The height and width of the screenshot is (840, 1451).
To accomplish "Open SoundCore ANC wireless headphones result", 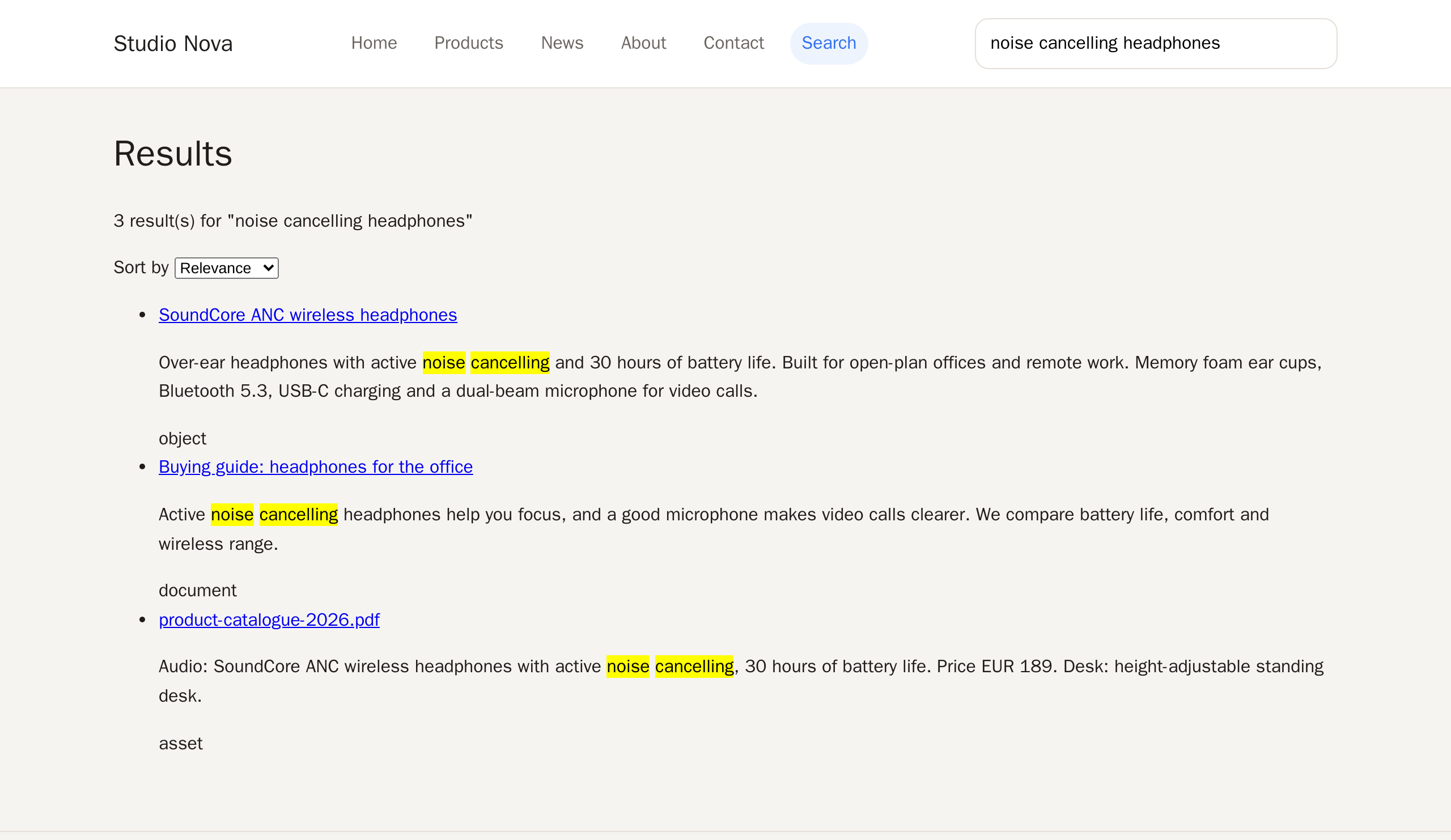I will [308, 315].
